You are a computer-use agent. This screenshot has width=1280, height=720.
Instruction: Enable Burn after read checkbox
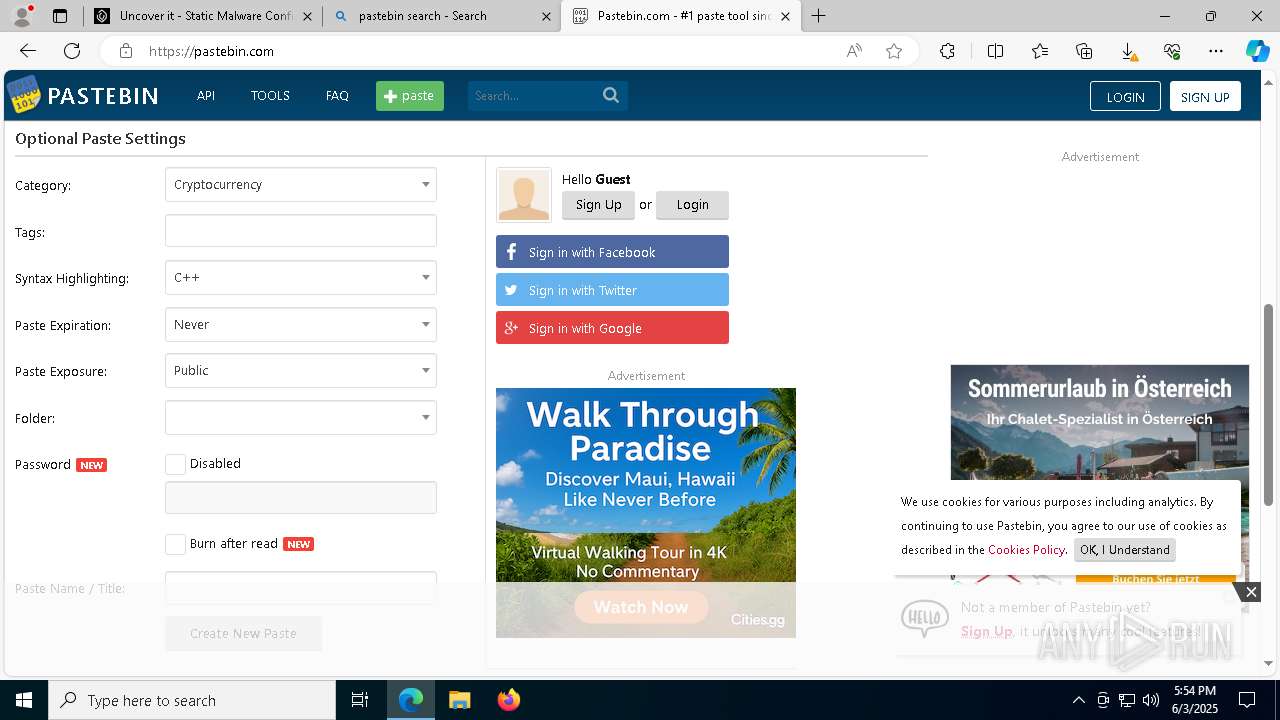click(175, 544)
